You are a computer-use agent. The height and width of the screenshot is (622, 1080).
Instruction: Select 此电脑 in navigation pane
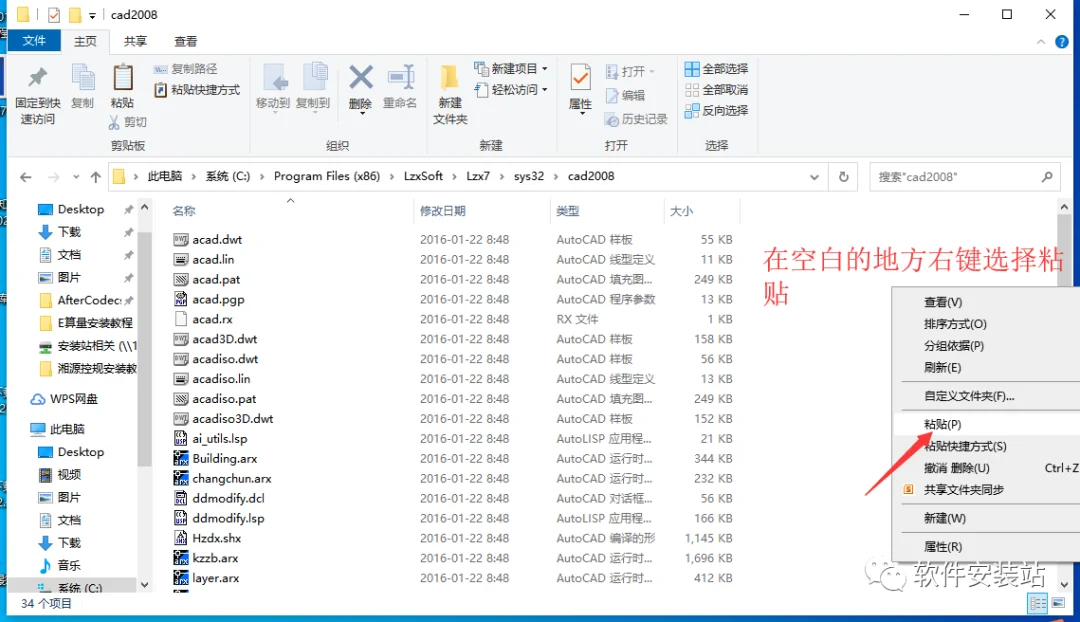[x=67, y=429]
